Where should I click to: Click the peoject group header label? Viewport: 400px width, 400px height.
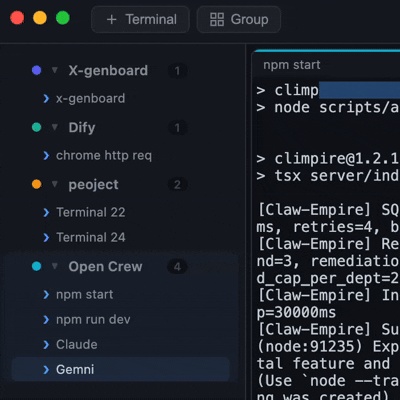pos(93,185)
